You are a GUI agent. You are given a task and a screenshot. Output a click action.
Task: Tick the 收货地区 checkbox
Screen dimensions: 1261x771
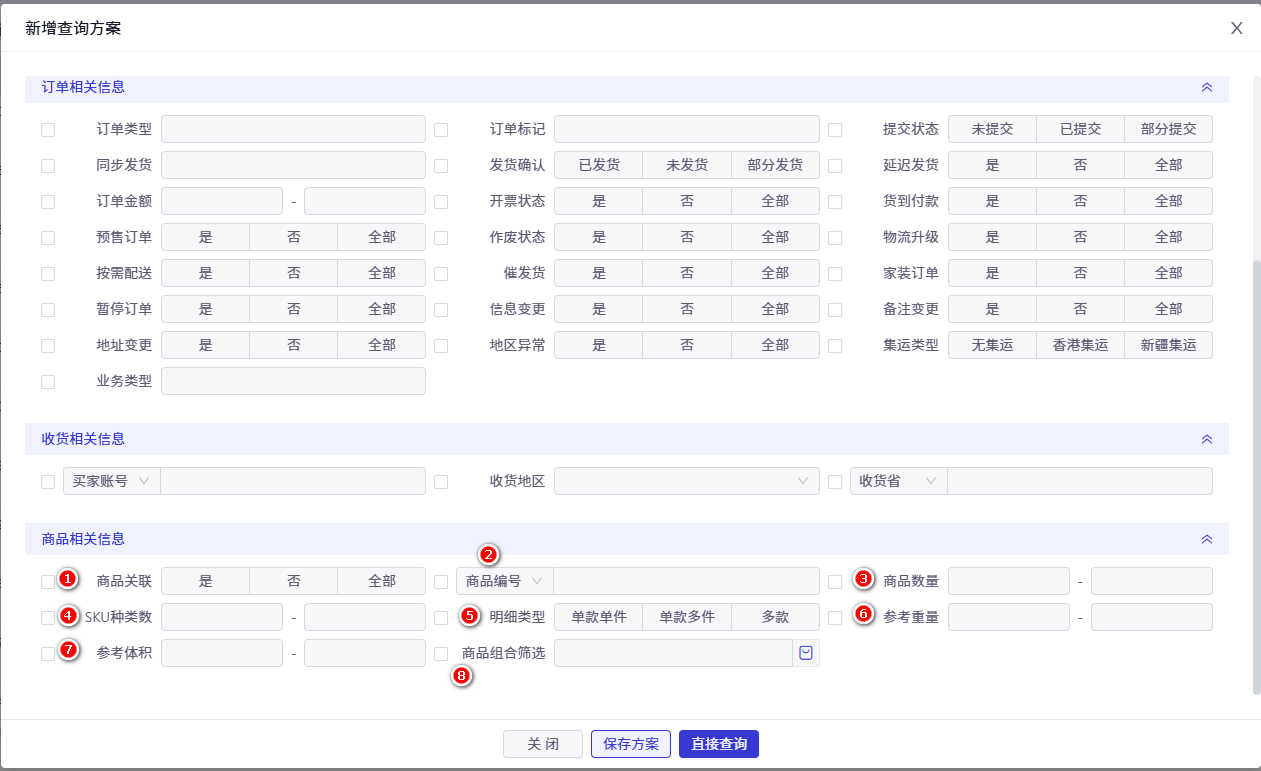(441, 482)
